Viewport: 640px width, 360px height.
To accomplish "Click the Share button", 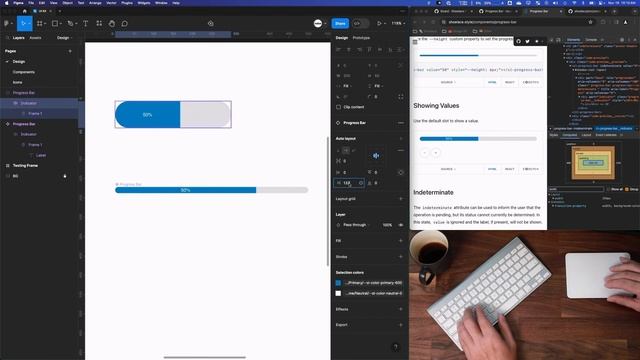I will pyautogui.click(x=340, y=23).
